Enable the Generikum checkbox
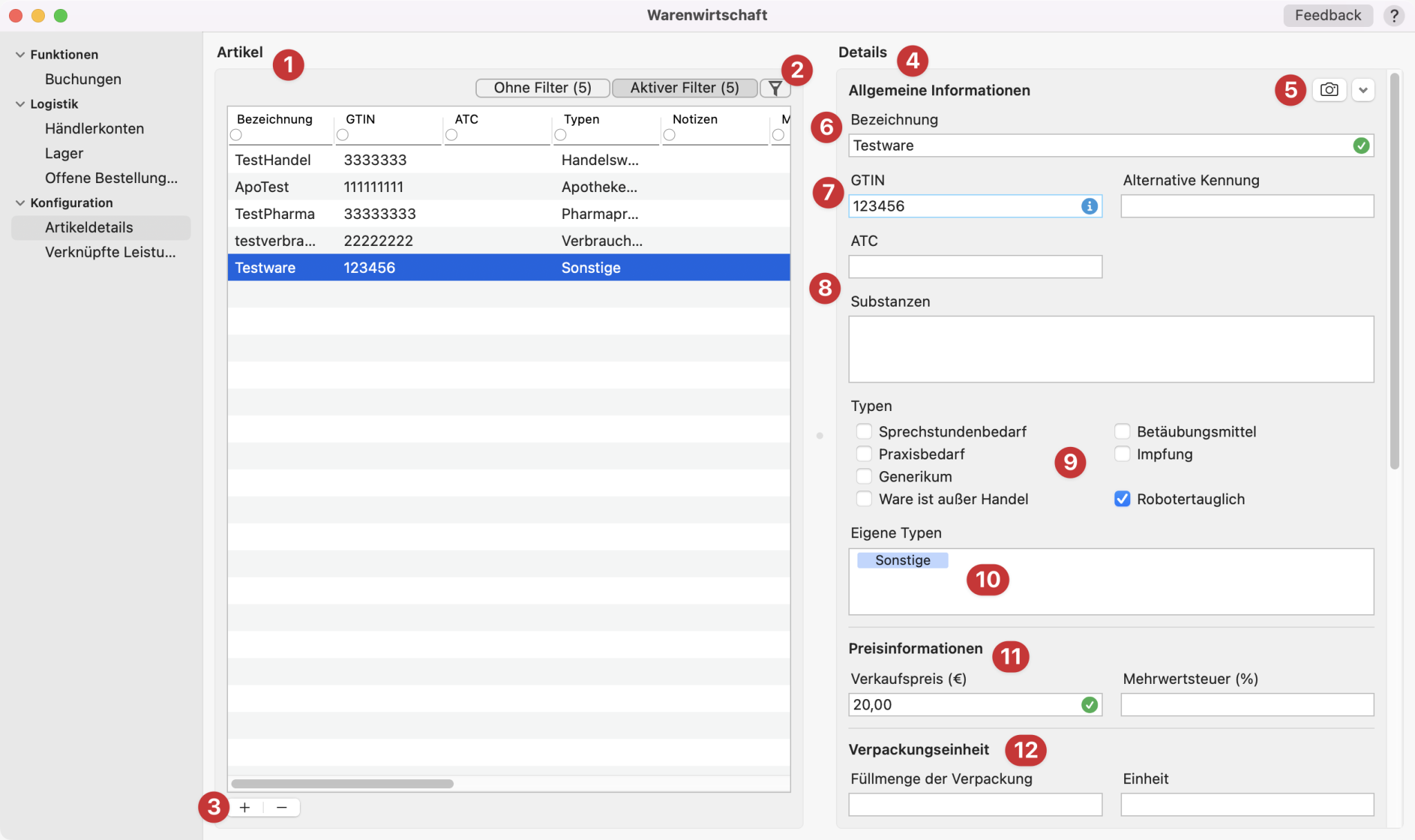The image size is (1415, 840). pyautogui.click(x=864, y=477)
